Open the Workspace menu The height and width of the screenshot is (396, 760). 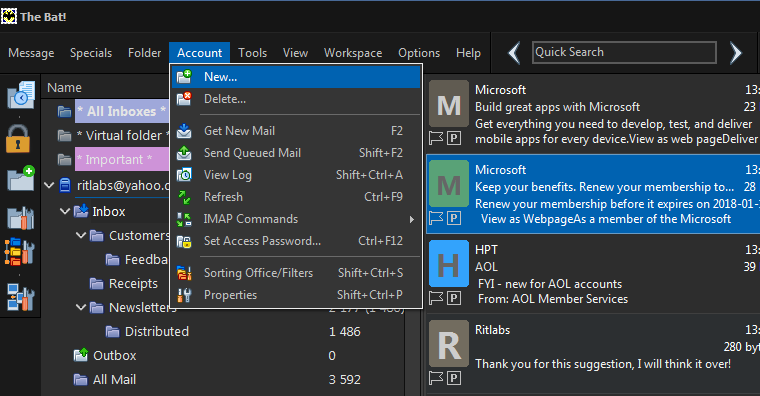353,53
